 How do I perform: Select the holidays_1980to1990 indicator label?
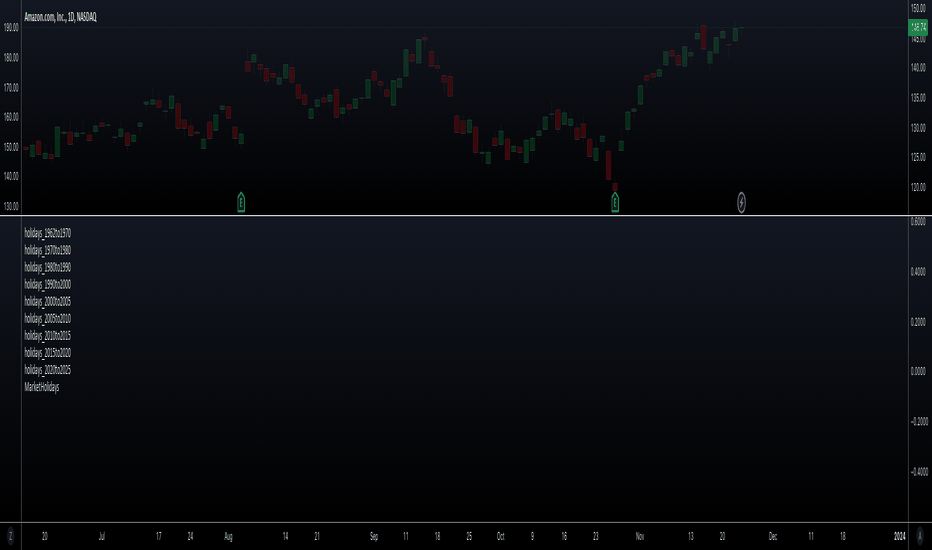[48, 268]
